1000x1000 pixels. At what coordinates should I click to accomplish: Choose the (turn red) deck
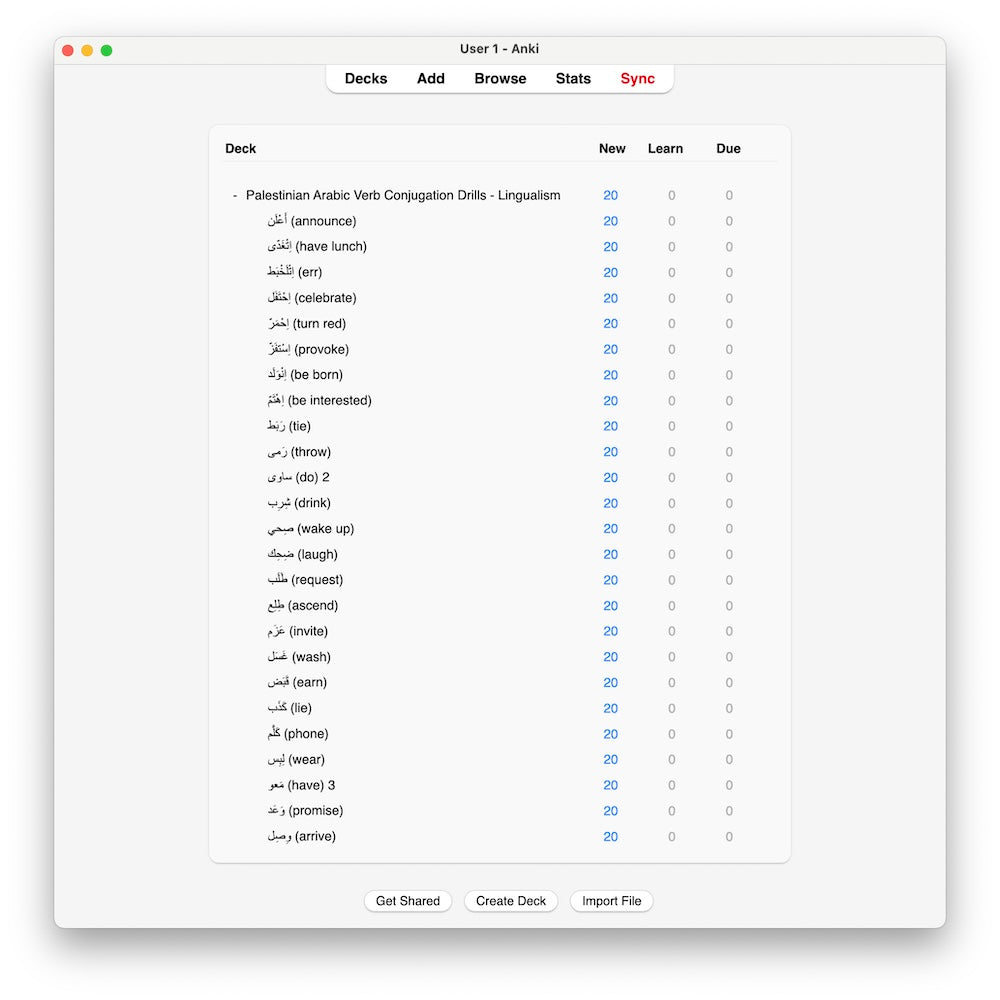click(306, 324)
